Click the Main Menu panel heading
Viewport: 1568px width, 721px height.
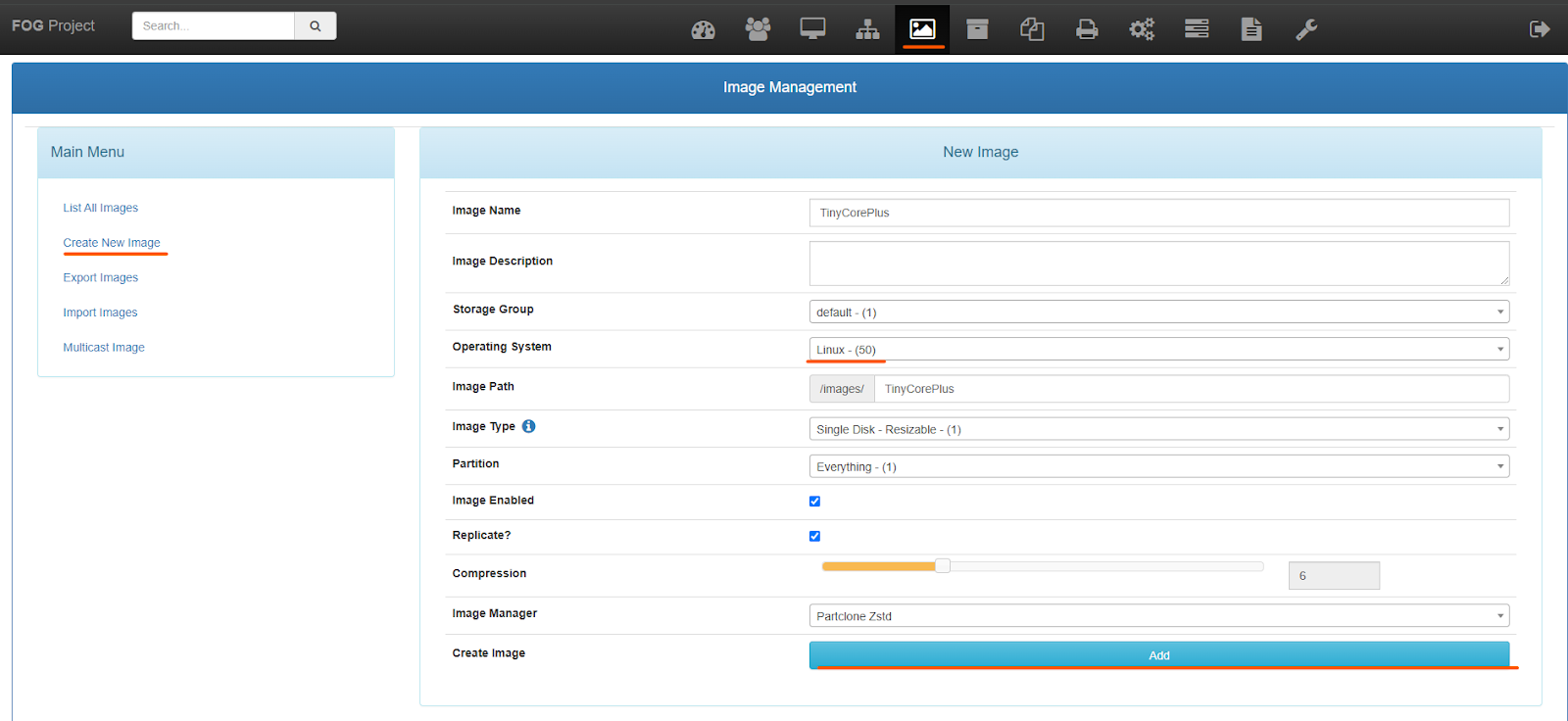tap(87, 152)
